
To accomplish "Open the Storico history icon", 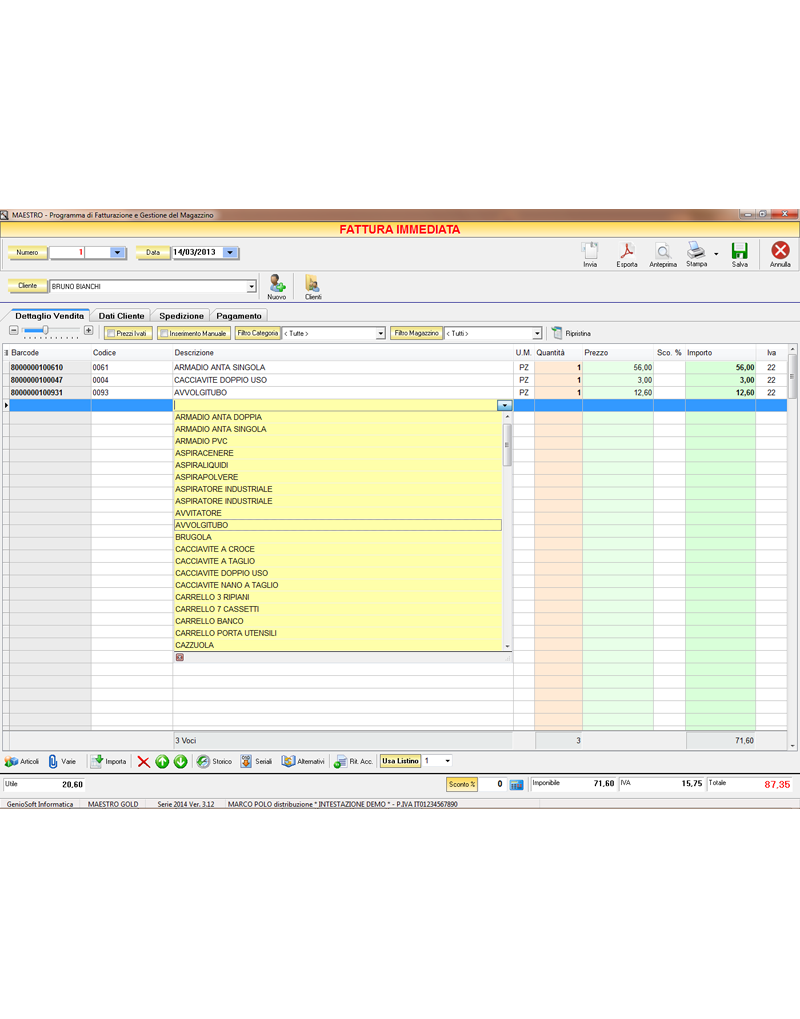I will [214, 761].
